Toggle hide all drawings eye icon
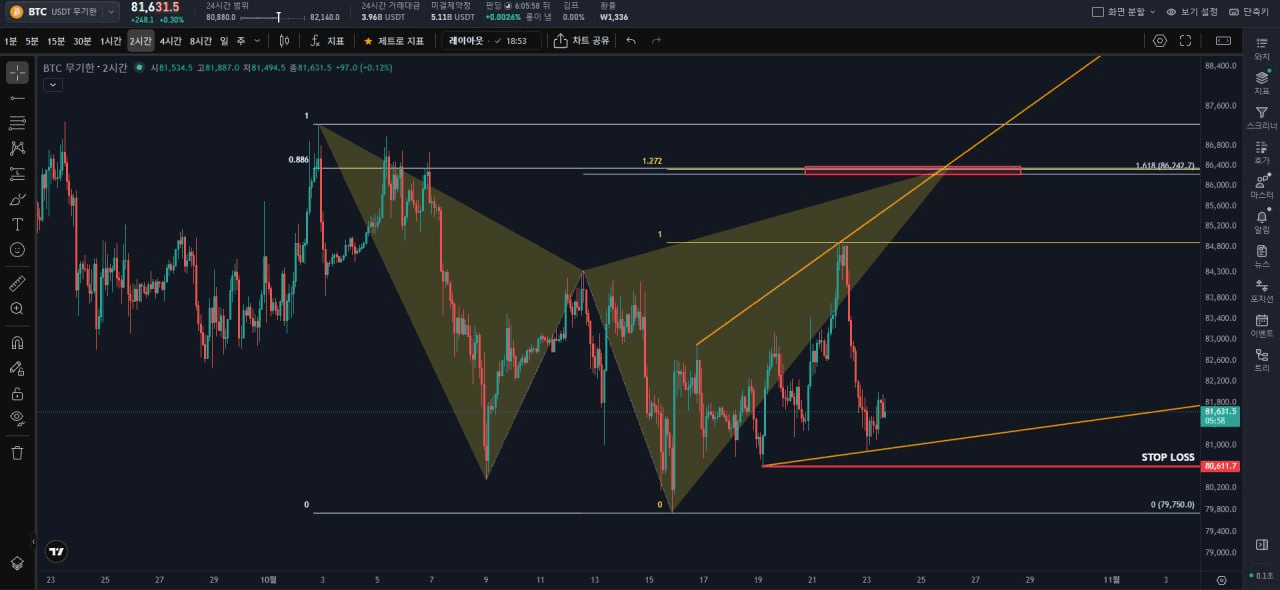This screenshot has height=590, width=1280. click(17, 418)
